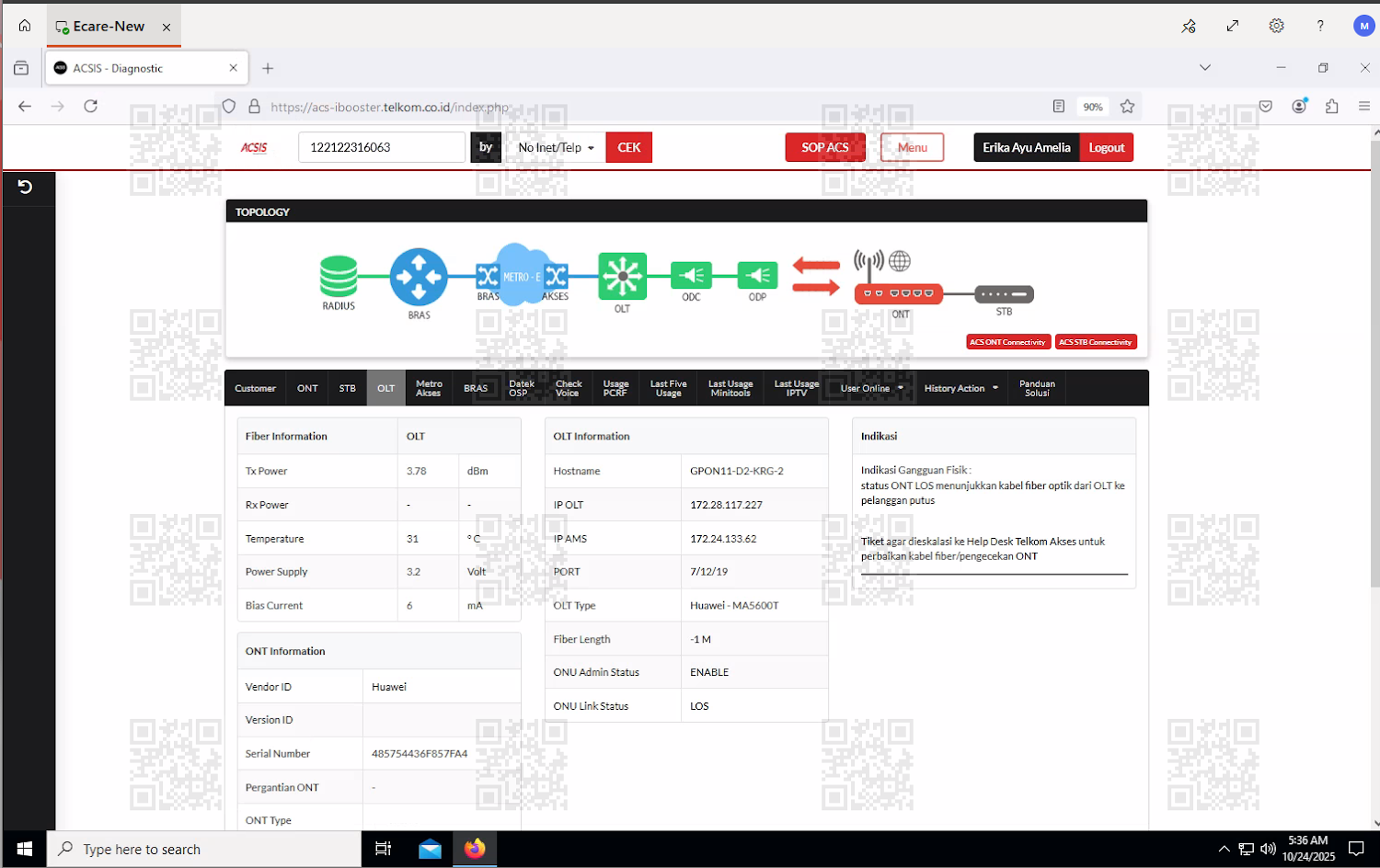Click the Pocket save icon
The height and width of the screenshot is (868, 1380).
click(1266, 107)
